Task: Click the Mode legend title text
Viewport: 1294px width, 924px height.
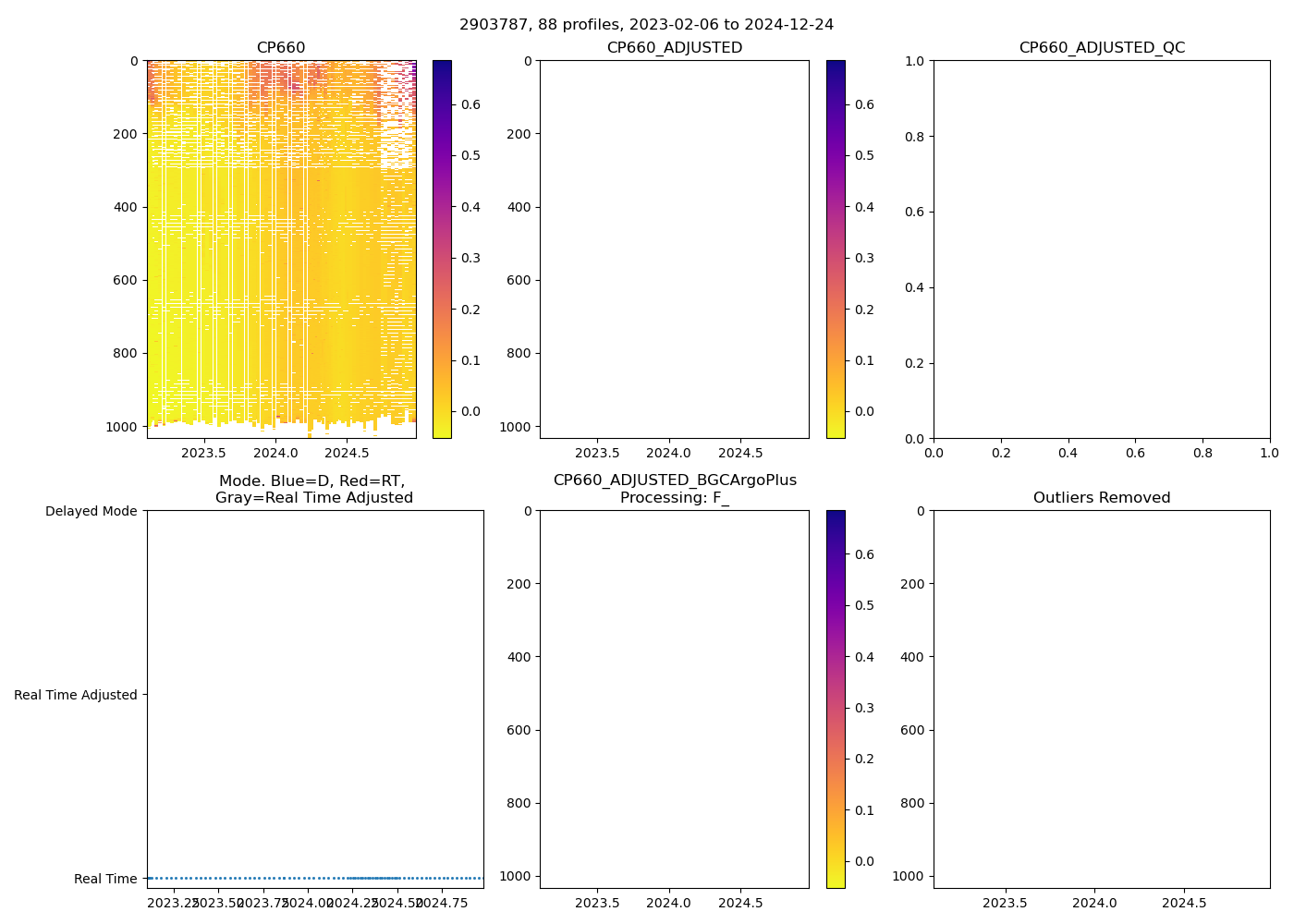Action: [313, 489]
